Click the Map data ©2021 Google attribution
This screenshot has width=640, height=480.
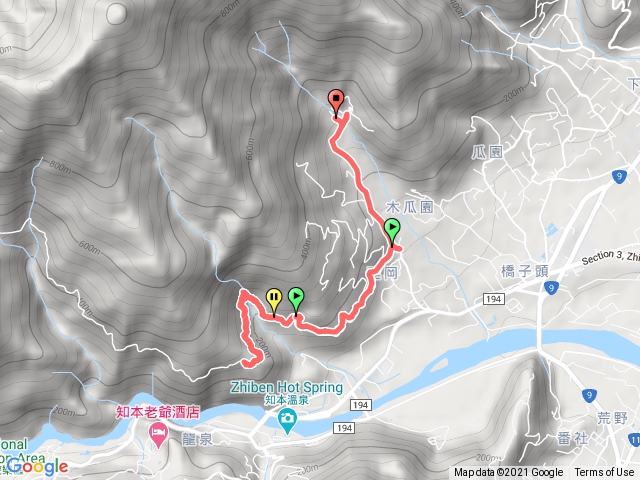pyautogui.click(x=508, y=472)
